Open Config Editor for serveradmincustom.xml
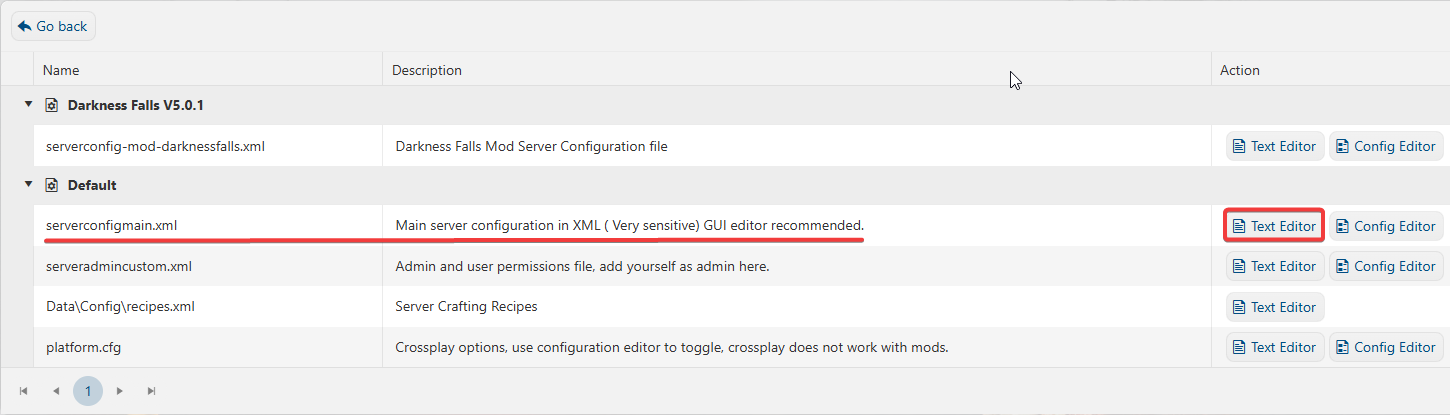Viewport: 1450px width, 415px height. pos(1386,266)
